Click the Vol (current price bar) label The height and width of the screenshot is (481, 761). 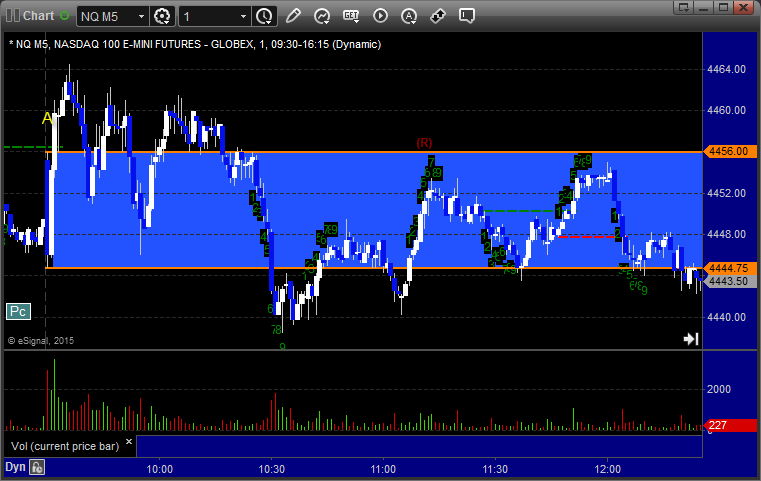65,446
